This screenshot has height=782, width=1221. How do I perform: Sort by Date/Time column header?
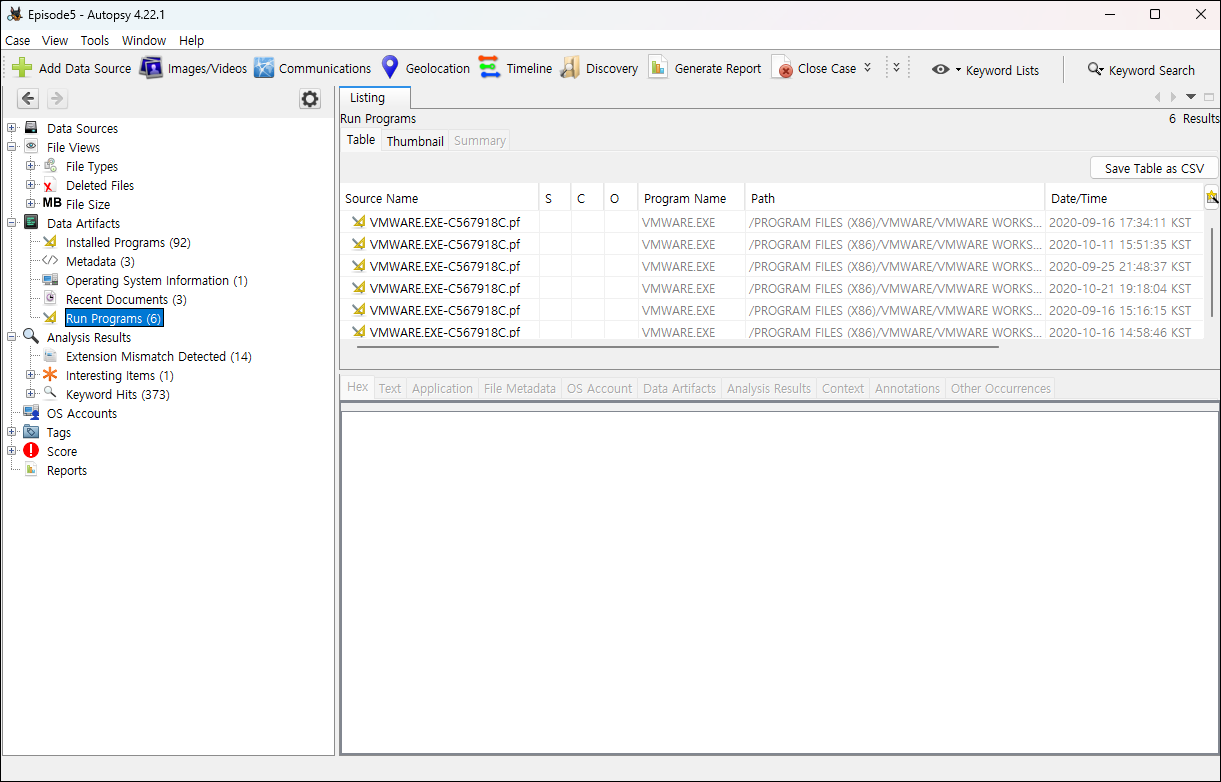(x=1124, y=198)
